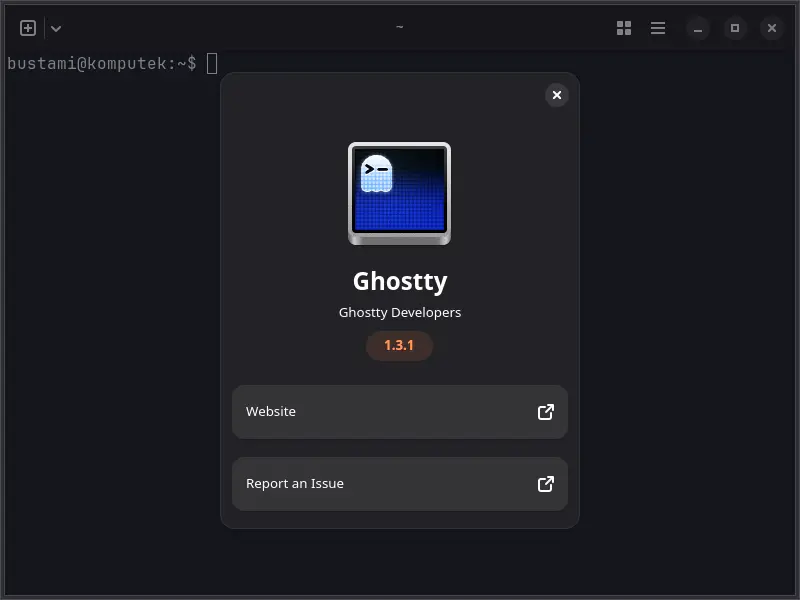
Task: Click the 1.3.1 version badge
Action: [399, 345]
